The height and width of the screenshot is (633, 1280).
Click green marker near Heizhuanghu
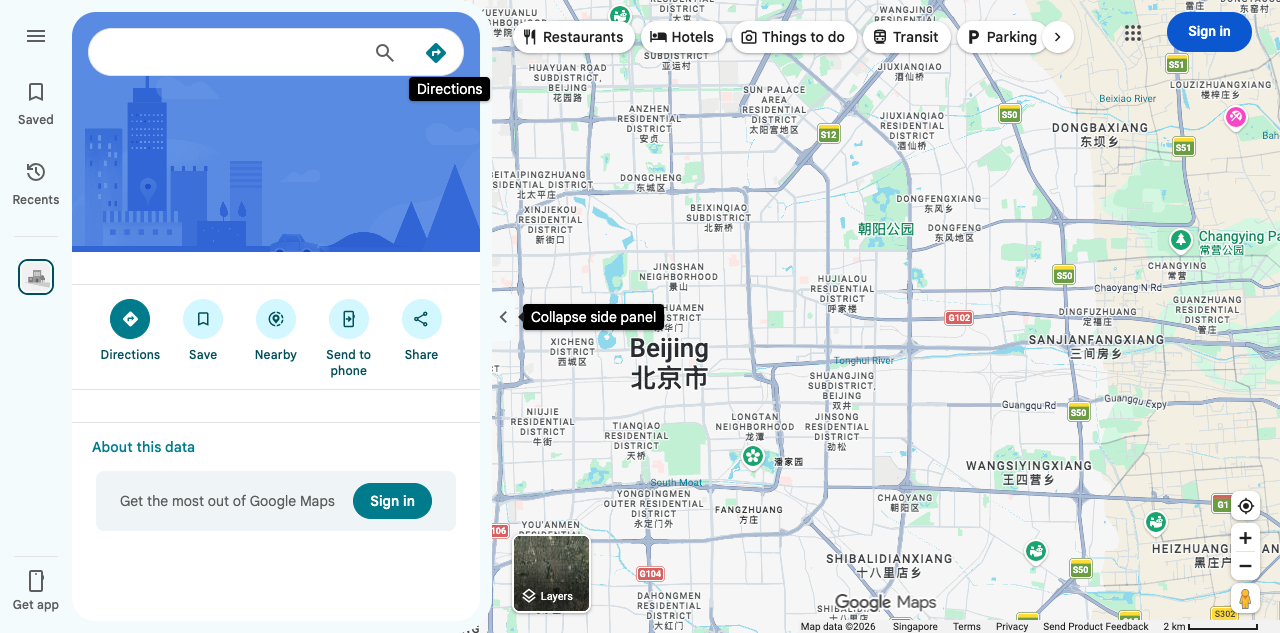point(1156,522)
